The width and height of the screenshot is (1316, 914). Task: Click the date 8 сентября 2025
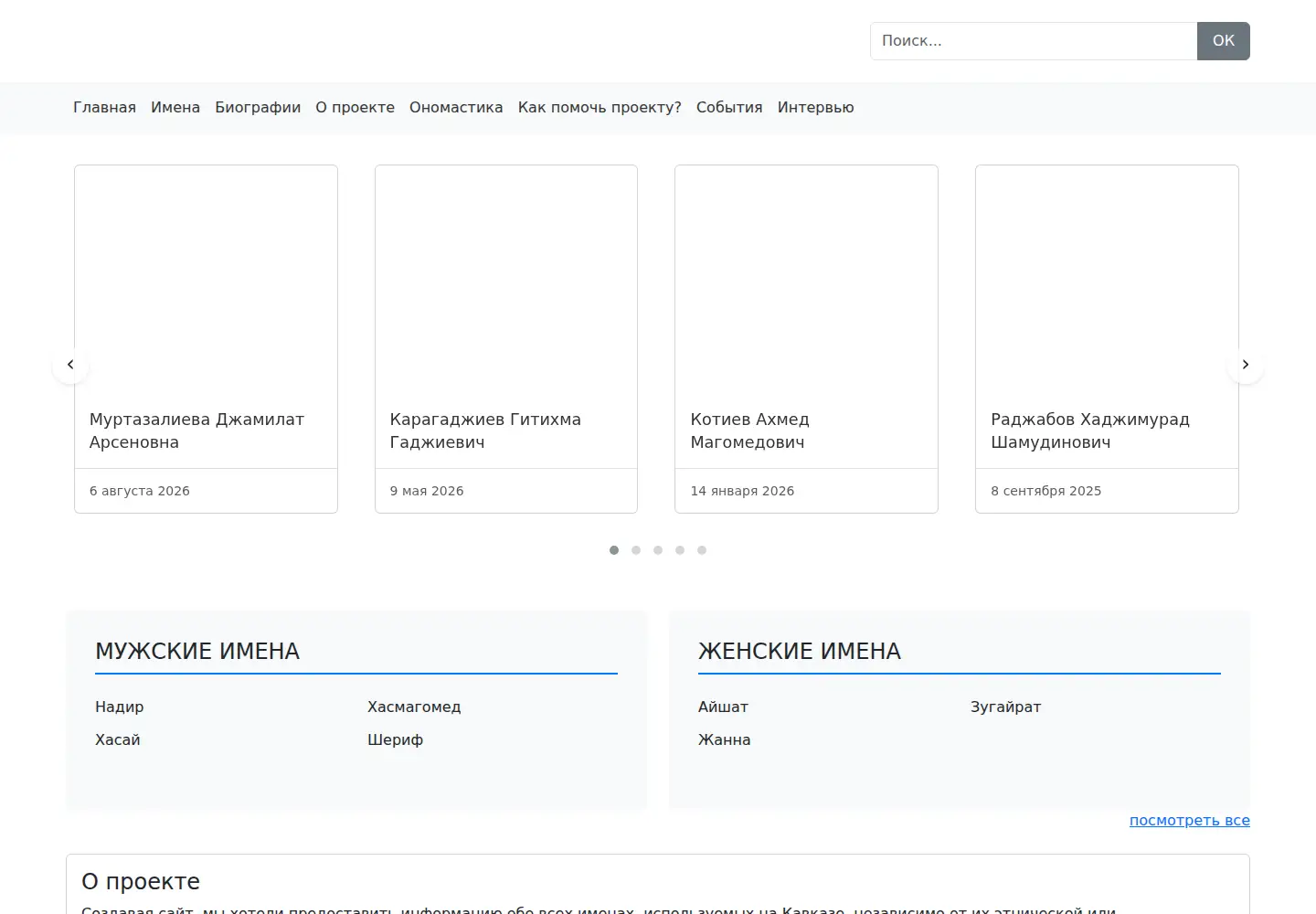[x=1046, y=491]
